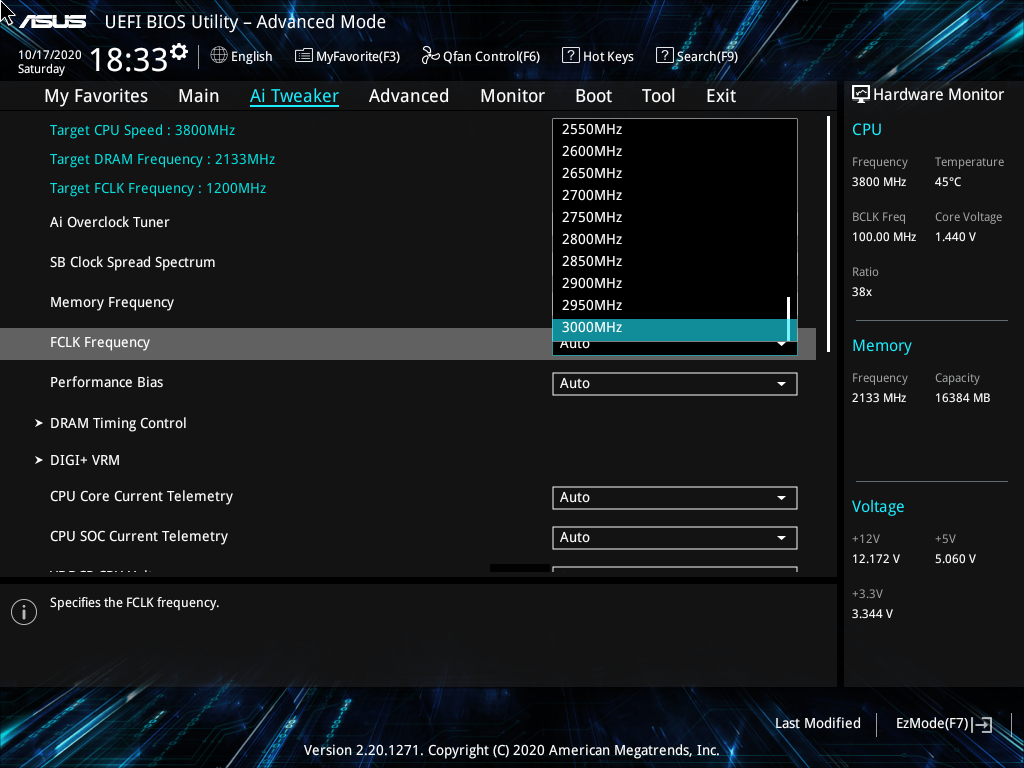Click main settings page scrollbar
This screenshot has height=768, width=1024.
click(828, 234)
